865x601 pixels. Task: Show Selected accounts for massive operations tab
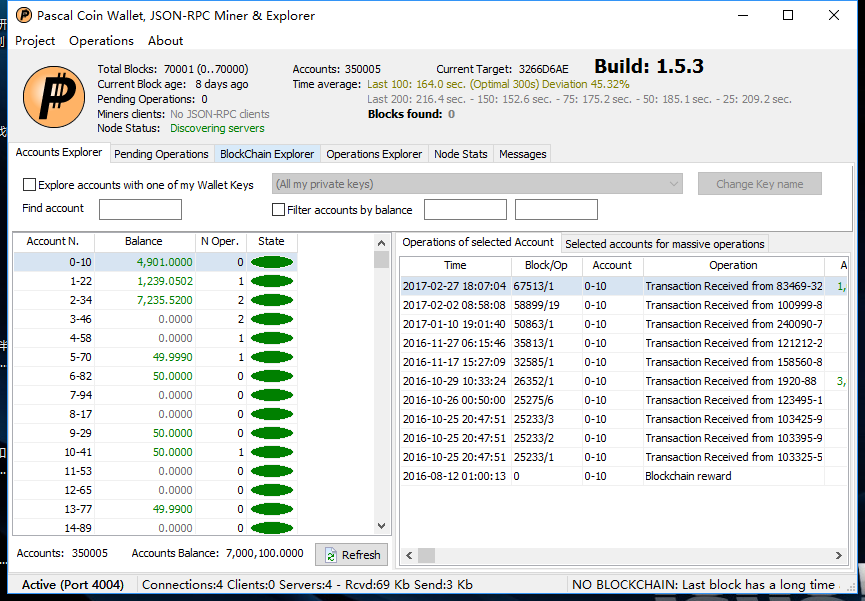point(665,244)
